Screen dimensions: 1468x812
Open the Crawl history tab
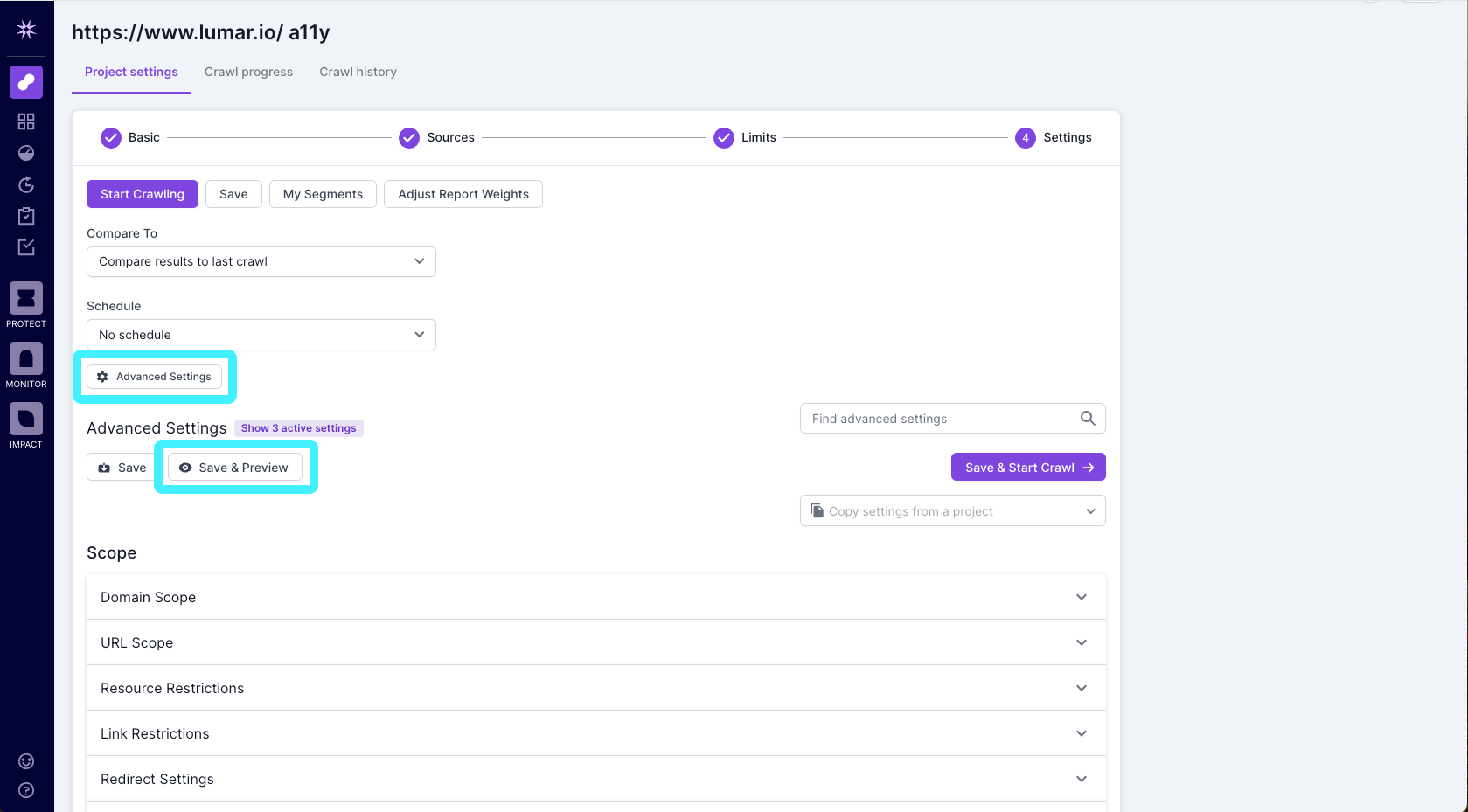[x=358, y=72]
